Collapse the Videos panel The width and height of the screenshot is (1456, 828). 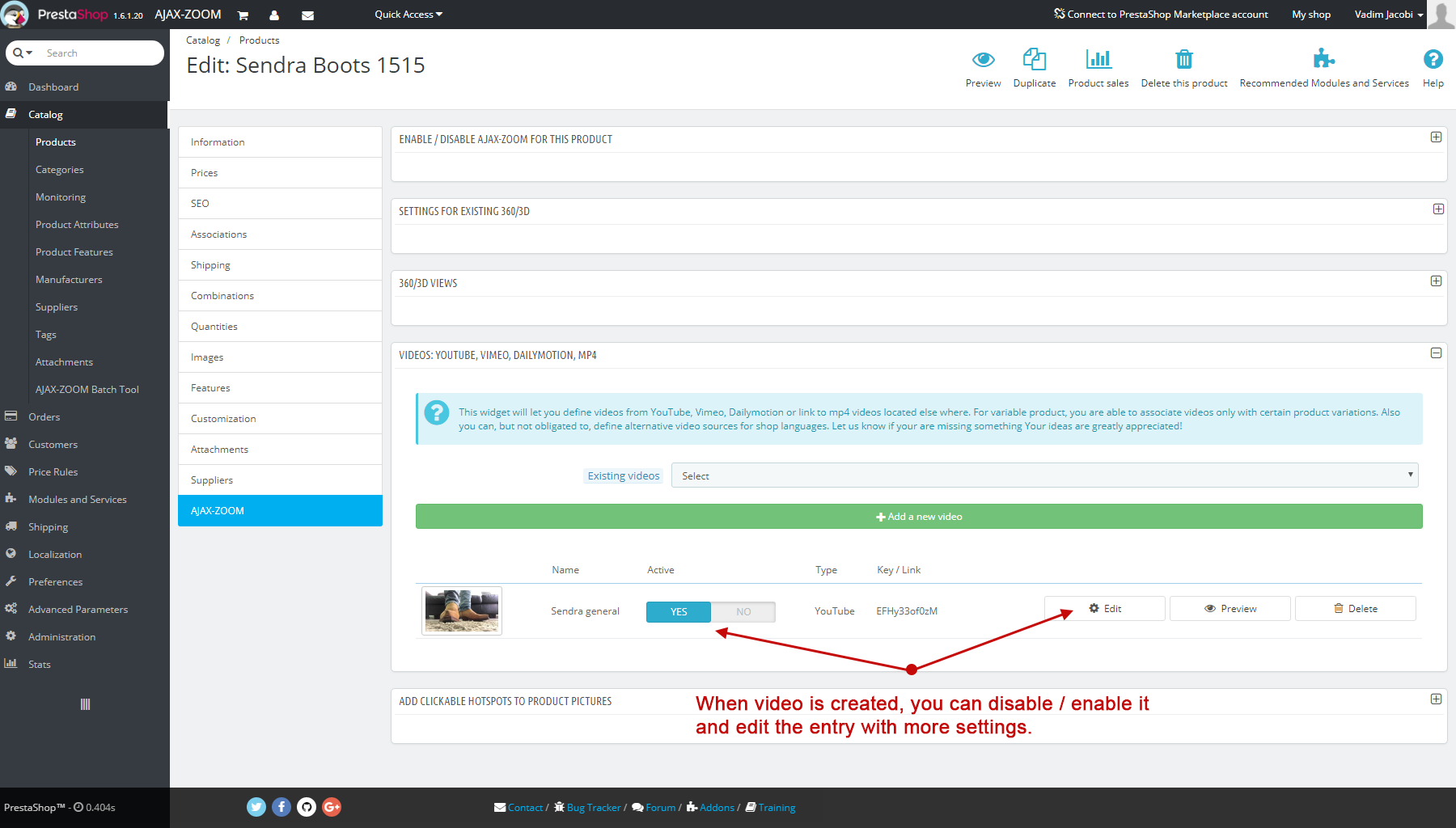click(1436, 353)
